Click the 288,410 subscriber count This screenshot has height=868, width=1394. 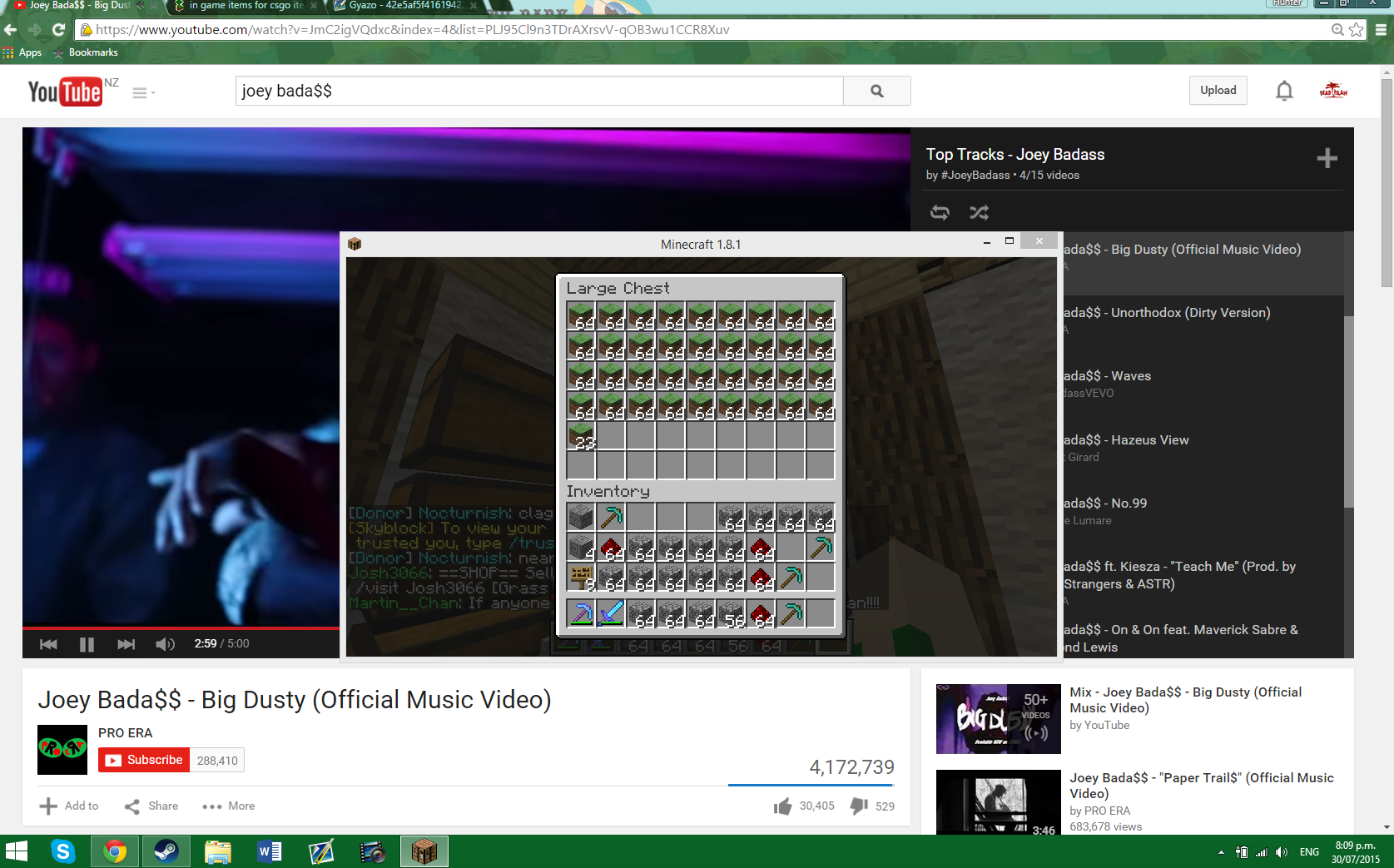(x=217, y=761)
